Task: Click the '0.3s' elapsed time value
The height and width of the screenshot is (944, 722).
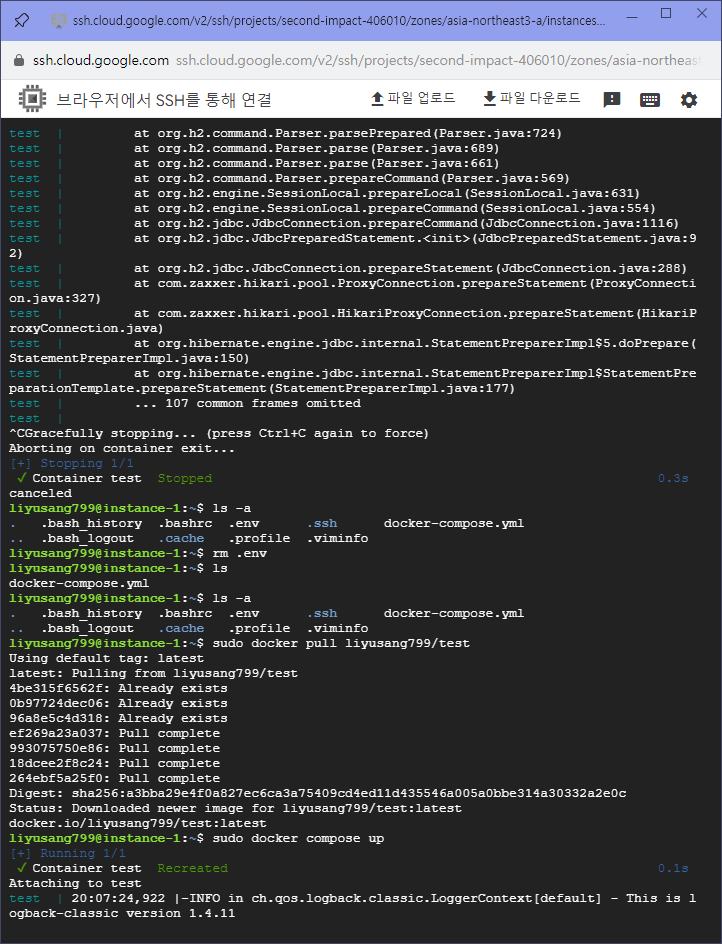Action: coord(673,479)
